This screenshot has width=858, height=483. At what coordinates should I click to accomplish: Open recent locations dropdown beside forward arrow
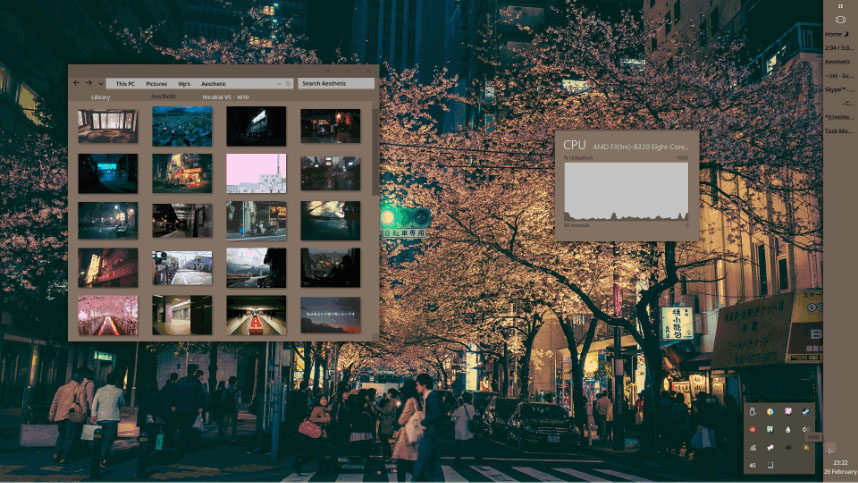pos(101,84)
